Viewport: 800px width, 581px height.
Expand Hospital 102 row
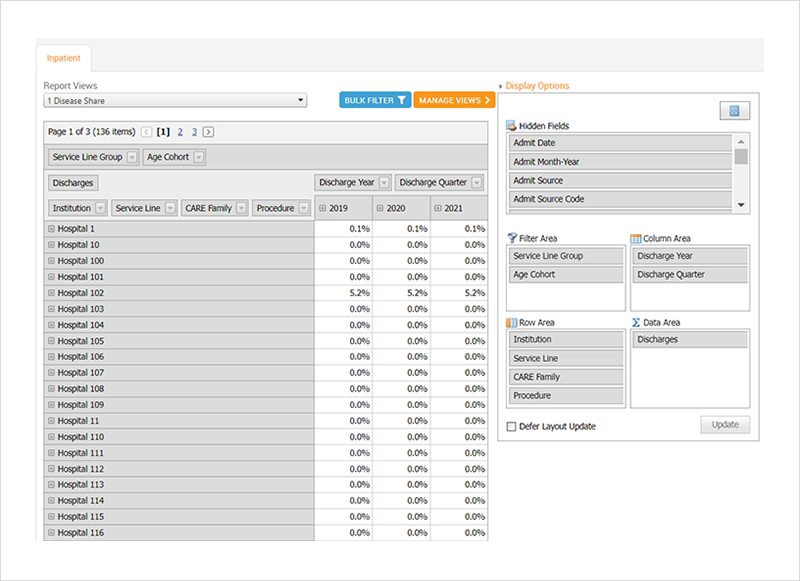tap(51, 293)
